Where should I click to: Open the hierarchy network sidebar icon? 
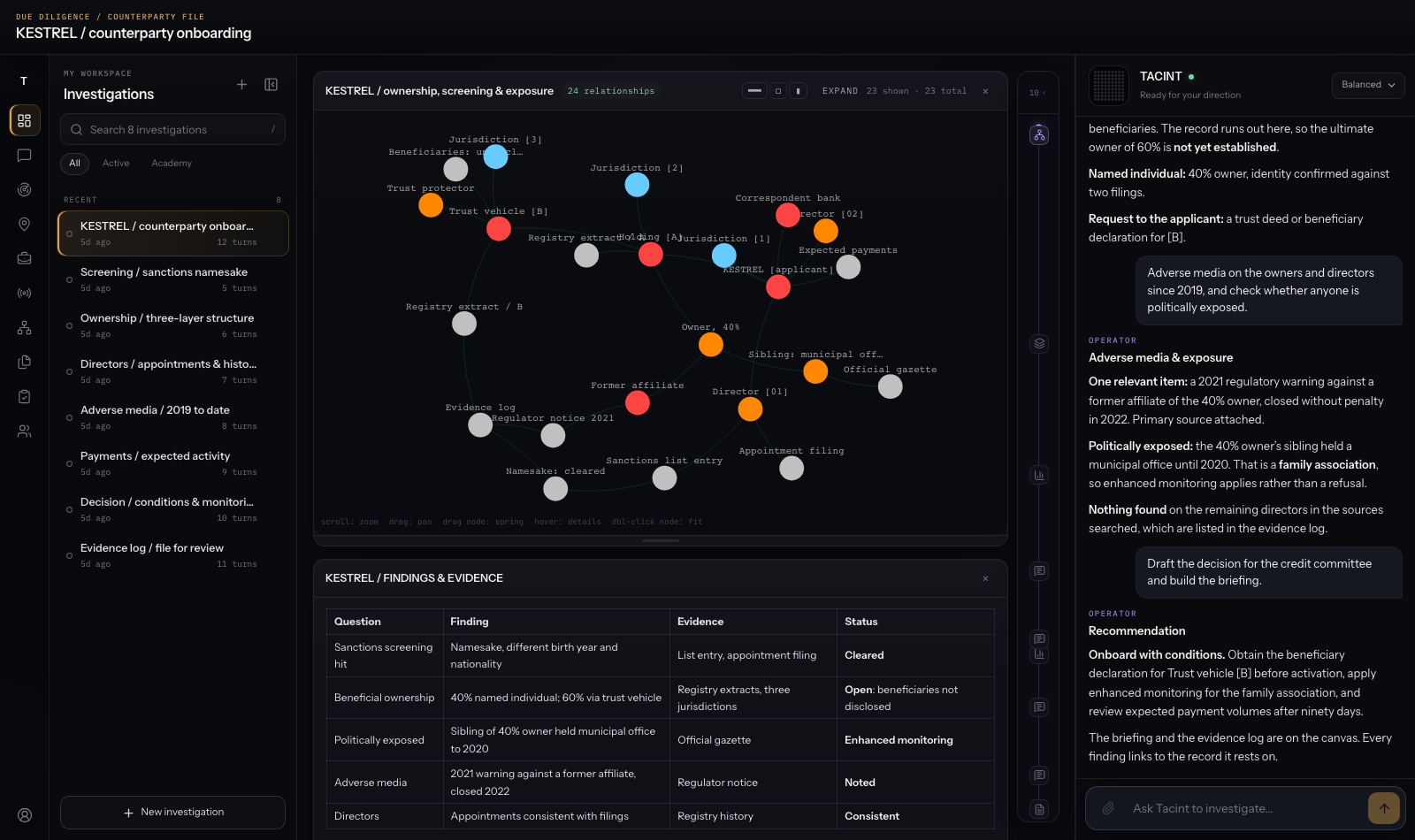[x=25, y=328]
